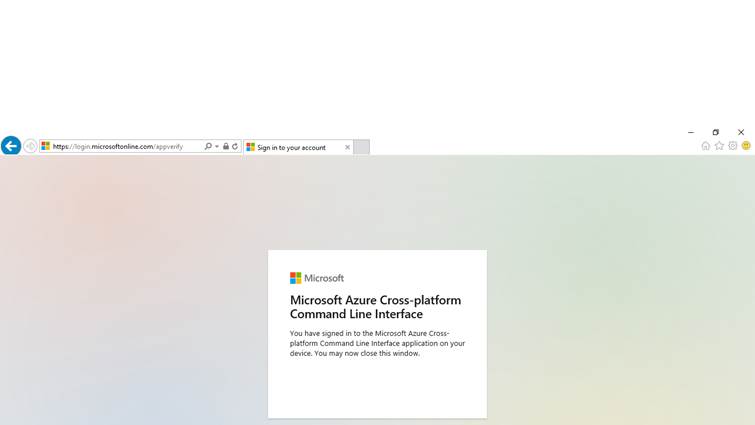Go back with the blue back arrow
The height and width of the screenshot is (425, 755).
pyautogui.click(x=11, y=146)
